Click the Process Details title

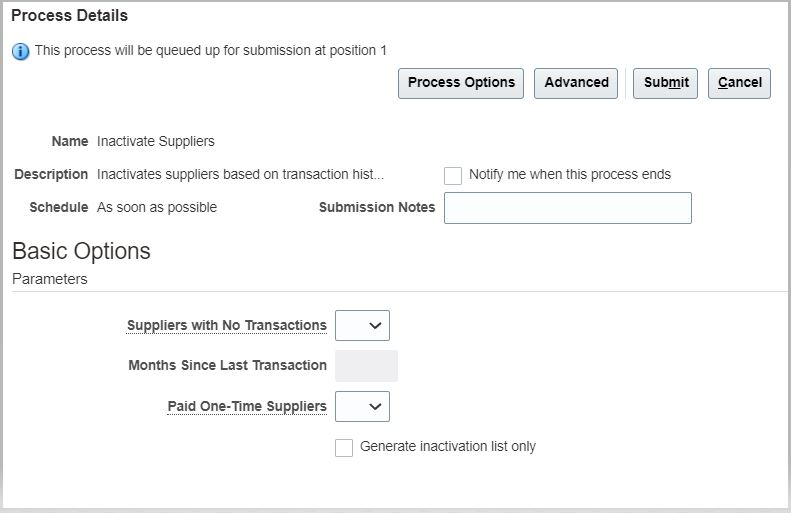(x=69, y=16)
